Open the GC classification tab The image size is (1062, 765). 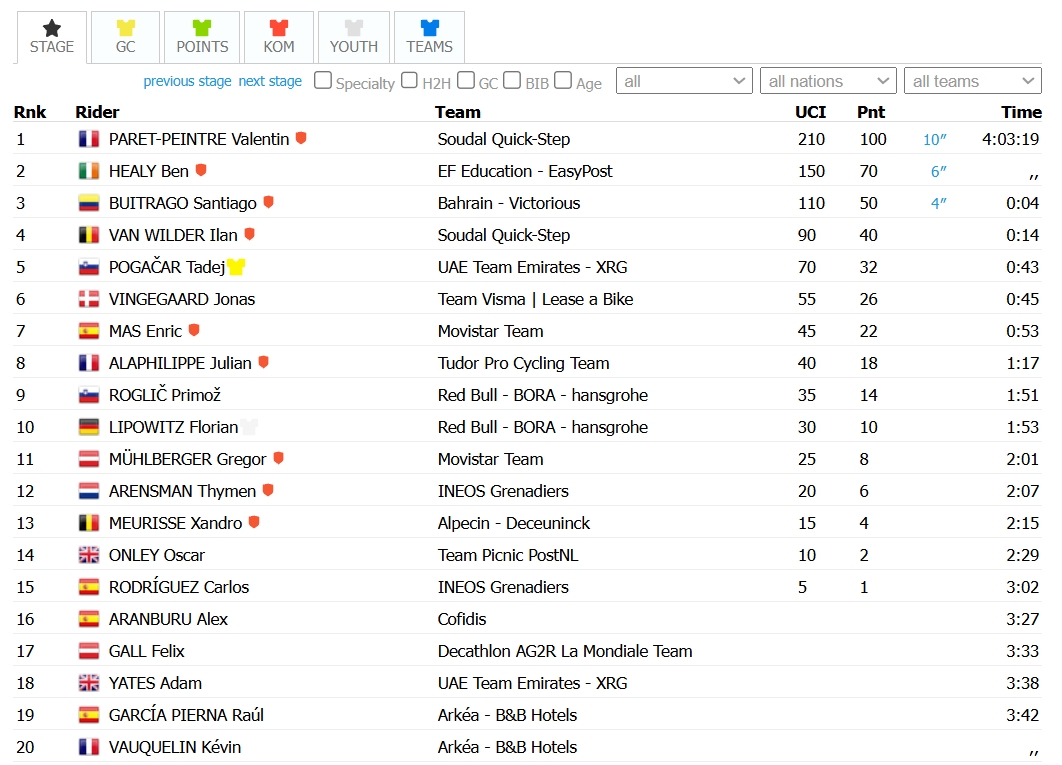(125, 37)
